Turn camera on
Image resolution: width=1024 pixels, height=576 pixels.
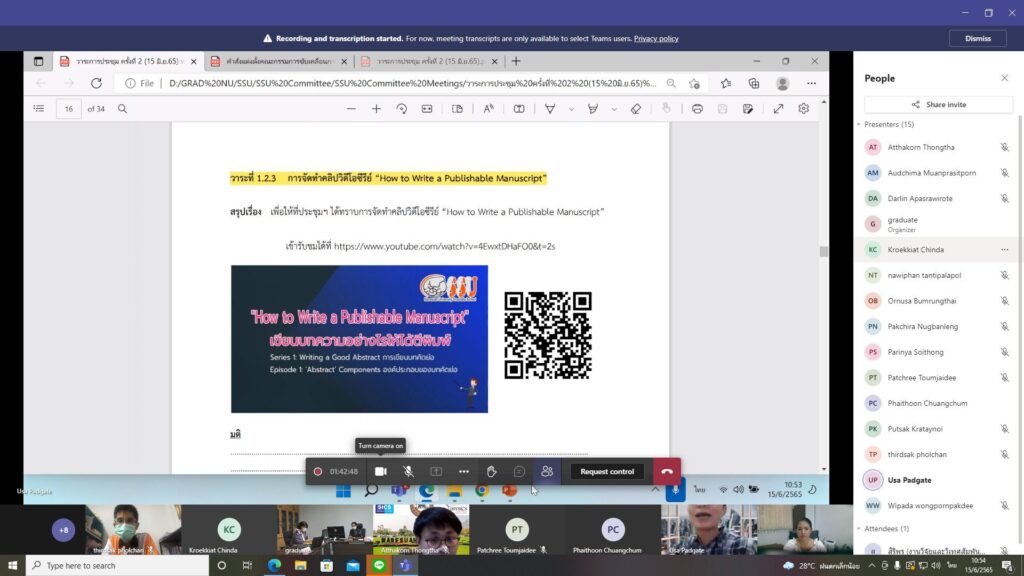381,472
